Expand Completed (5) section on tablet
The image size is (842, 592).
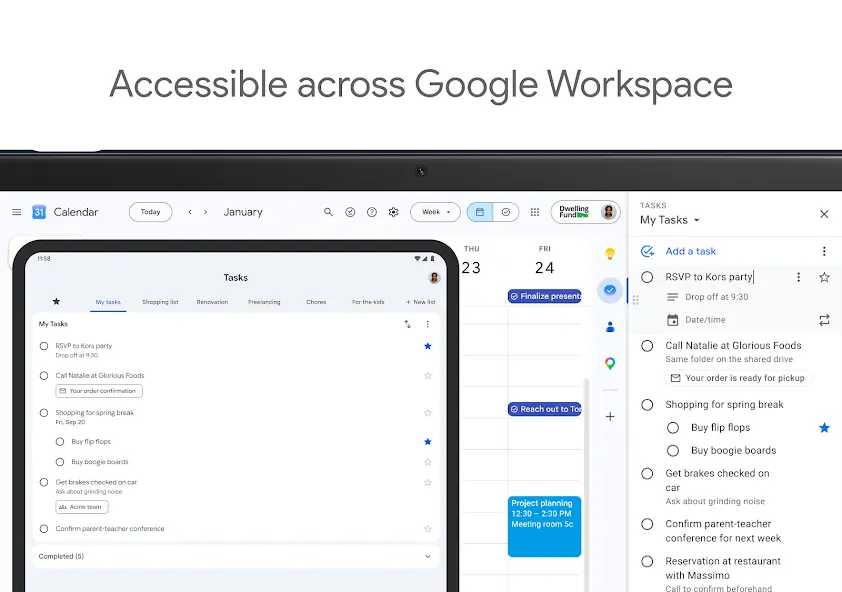pos(236,557)
